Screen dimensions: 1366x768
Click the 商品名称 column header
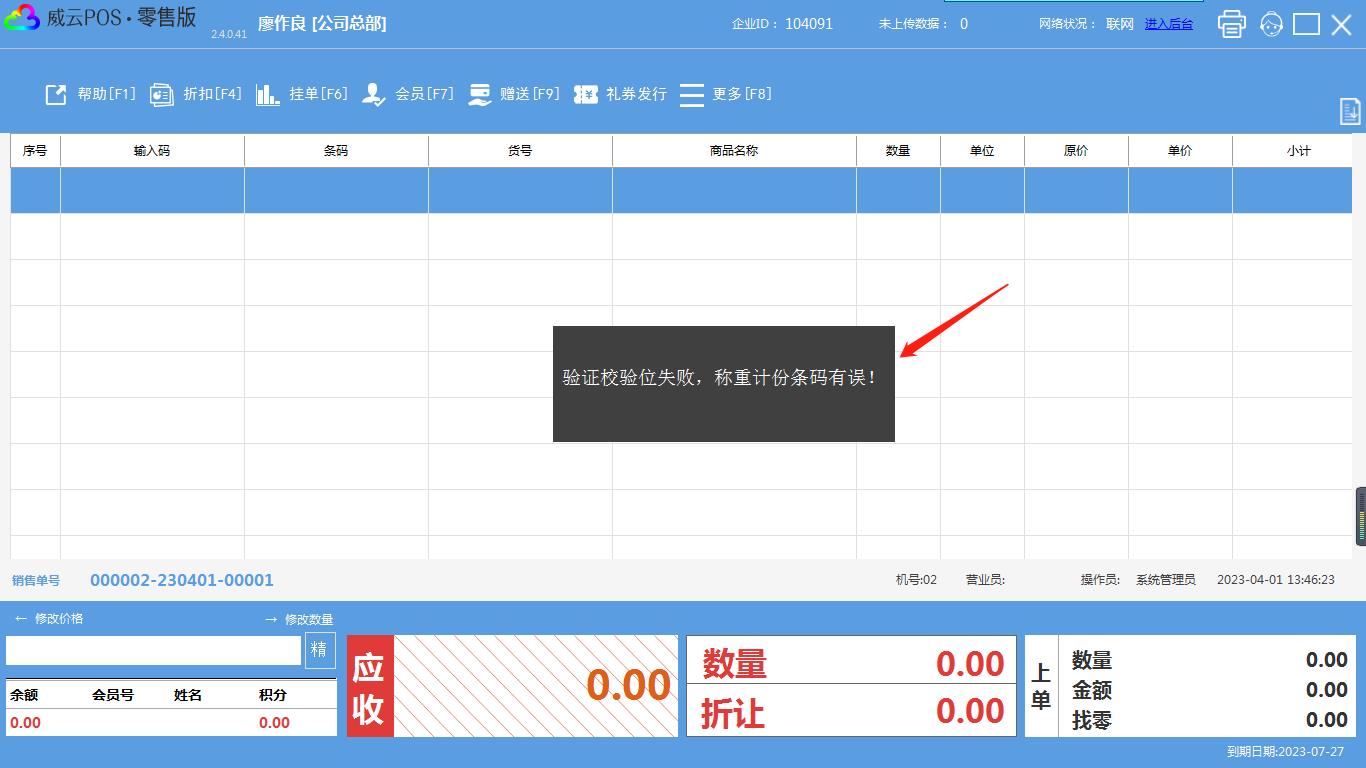tap(734, 151)
